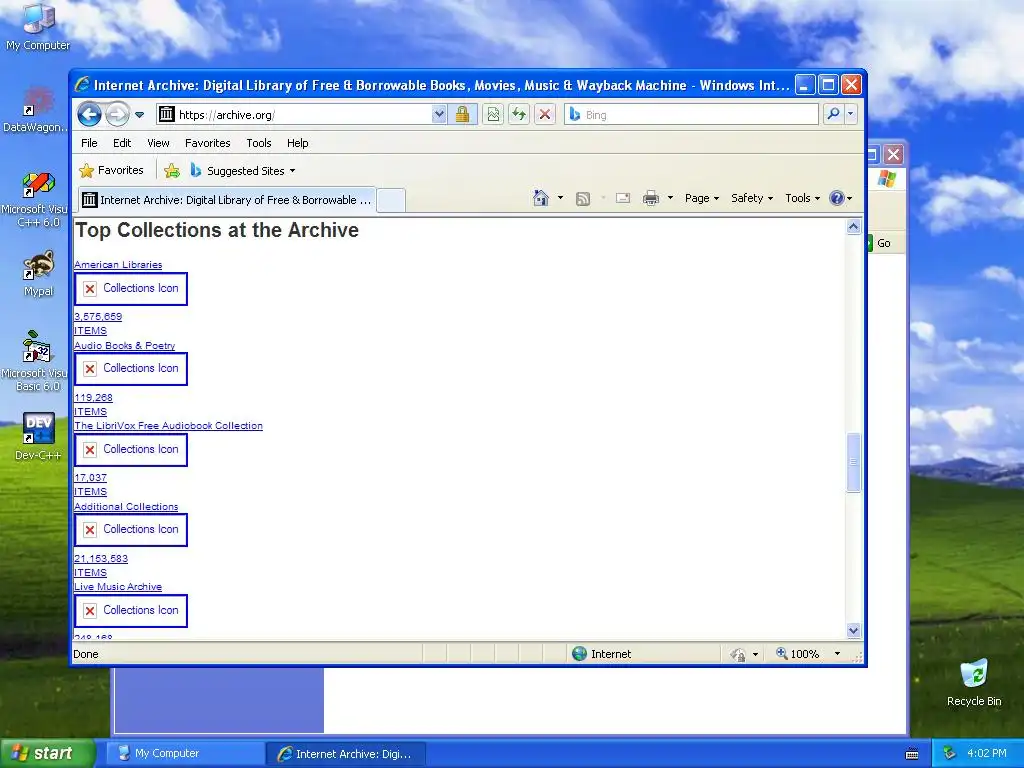This screenshot has height=768, width=1024.
Task: Click the 17,037 item count link
Action: click(90, 478)
